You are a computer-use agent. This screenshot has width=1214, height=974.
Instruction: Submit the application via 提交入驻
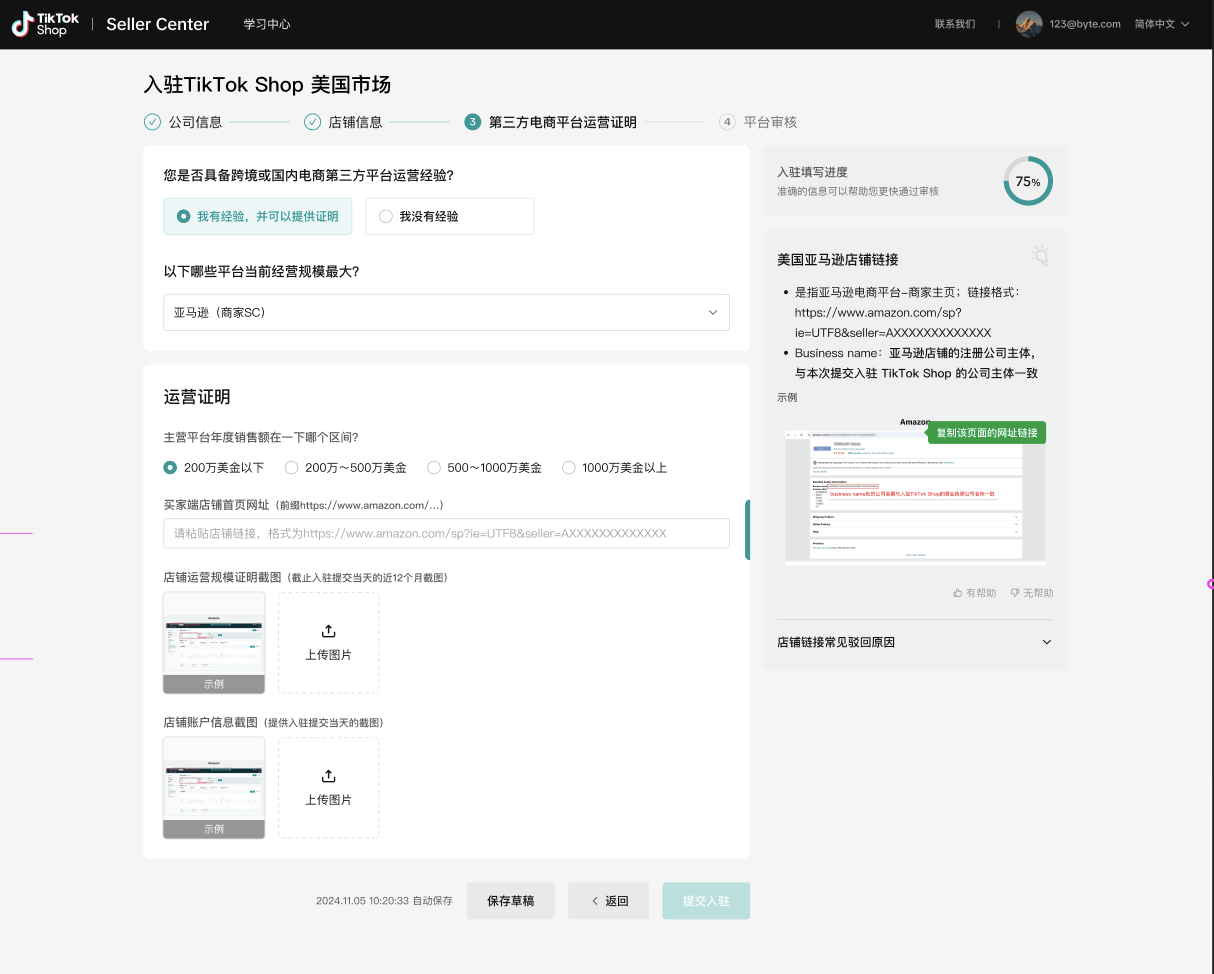pos(706,900)
